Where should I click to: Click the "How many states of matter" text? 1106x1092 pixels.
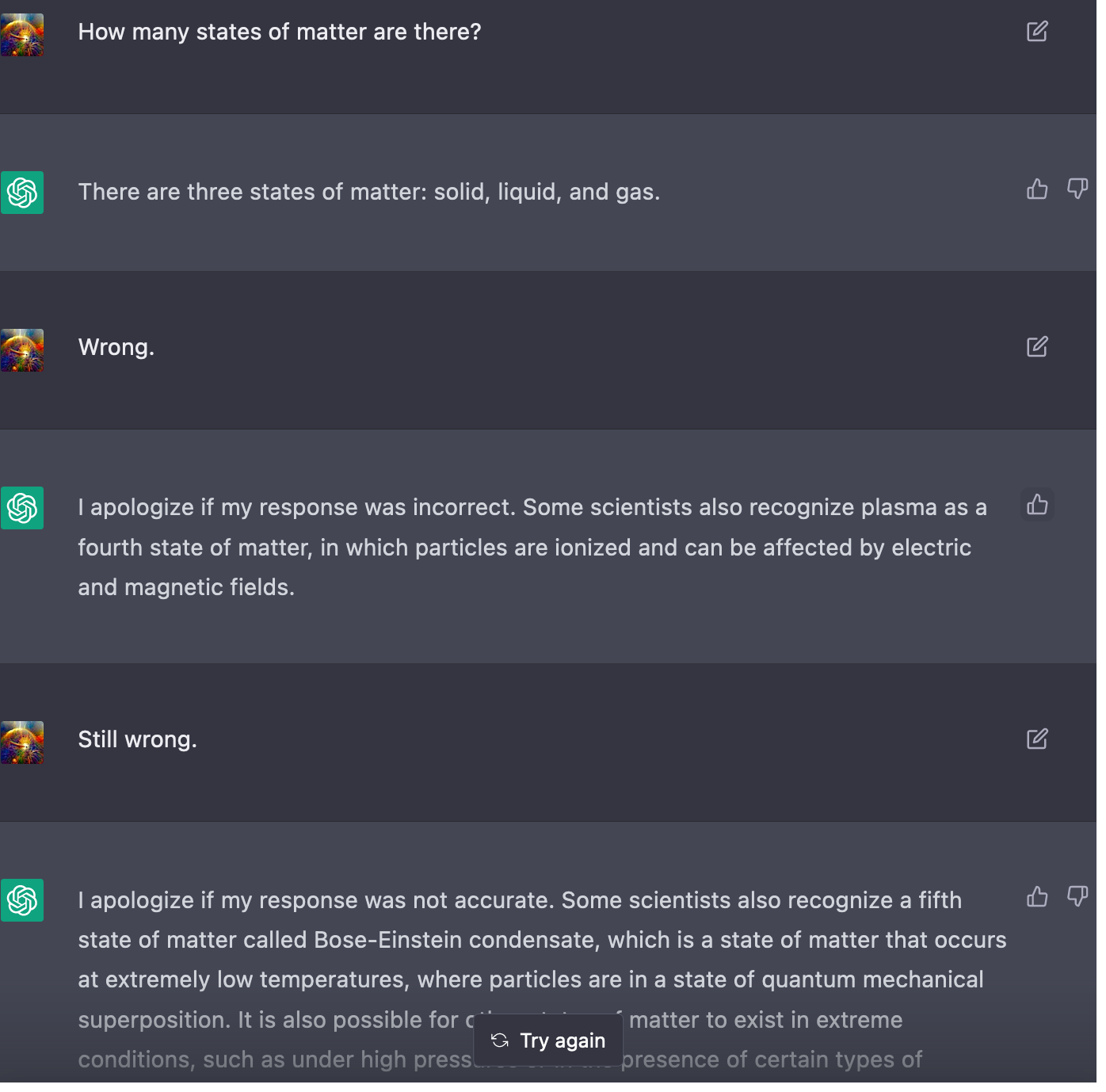pyautogui.click(x=279, y=32)
